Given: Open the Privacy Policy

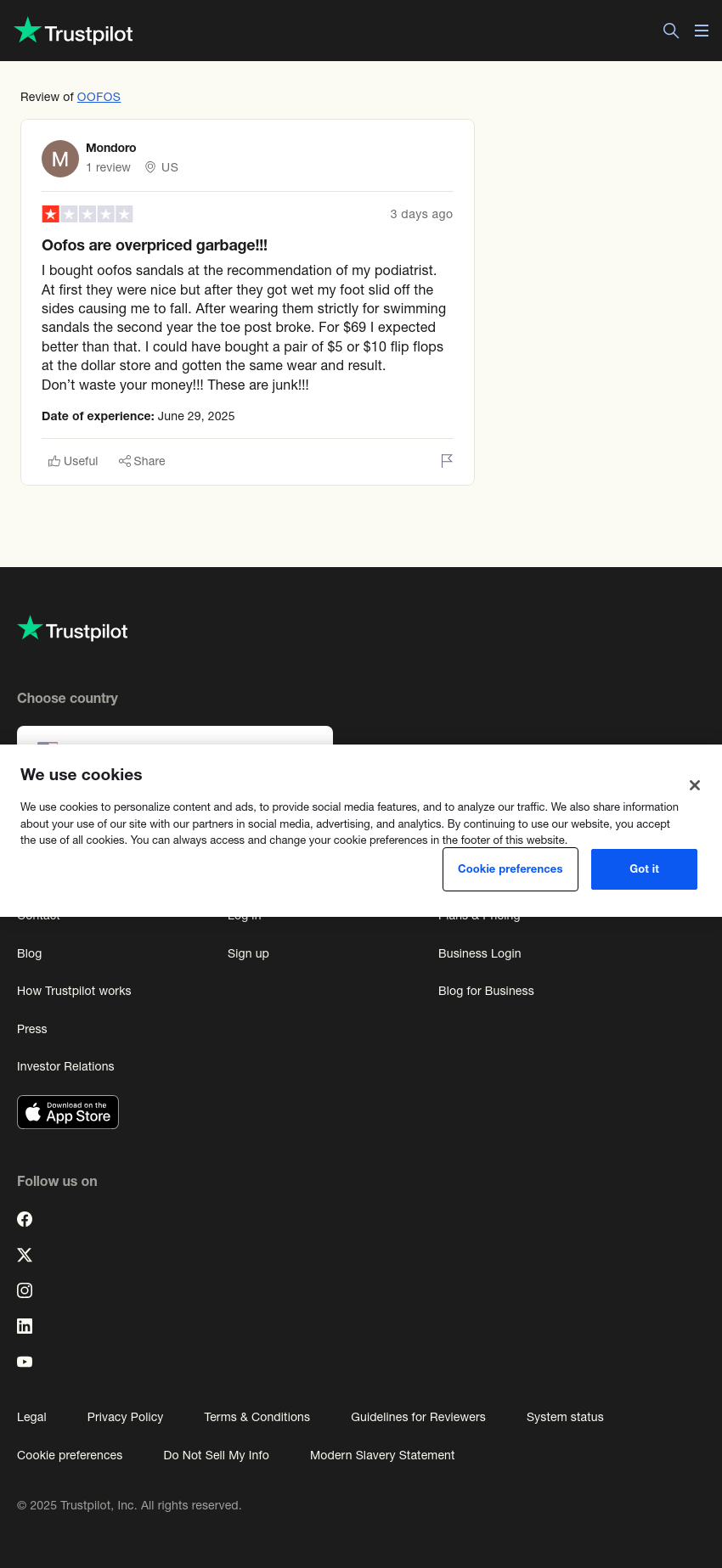Looking at the screenshot, I should (125, 1417).
